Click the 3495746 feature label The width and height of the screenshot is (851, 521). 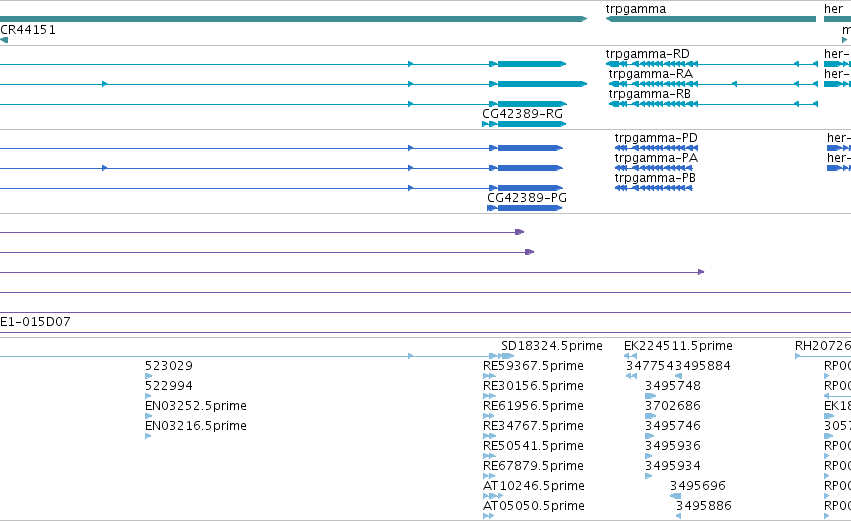click(x=672, y=426)
